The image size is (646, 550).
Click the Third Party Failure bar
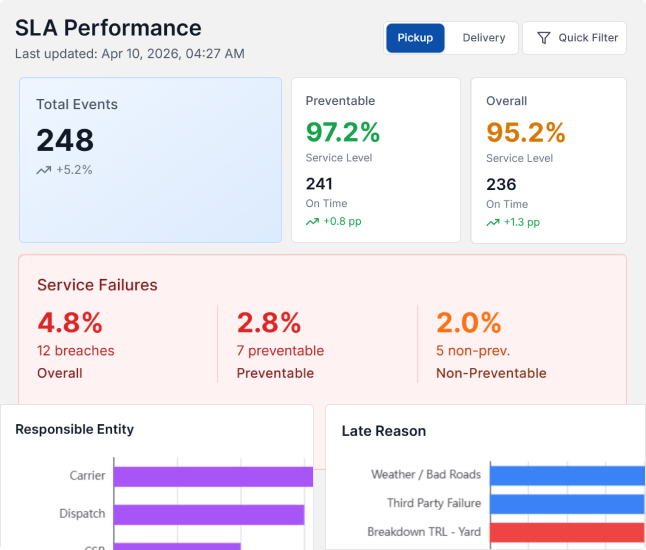567,504
